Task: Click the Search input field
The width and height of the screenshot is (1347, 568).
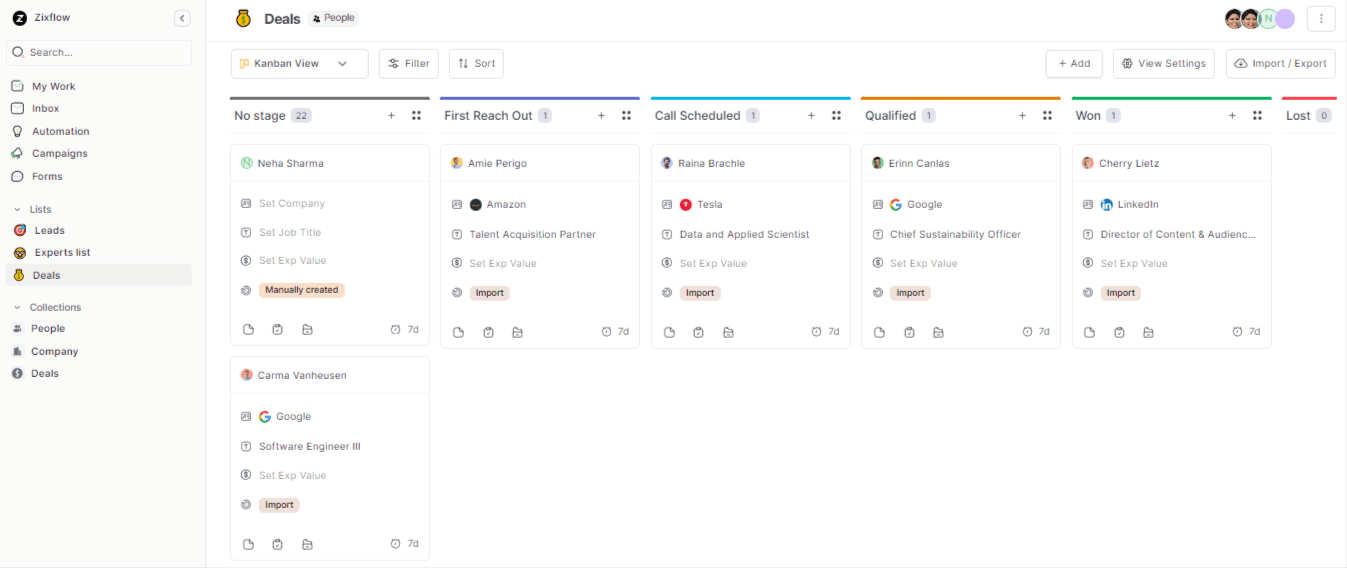Action: 100,52
